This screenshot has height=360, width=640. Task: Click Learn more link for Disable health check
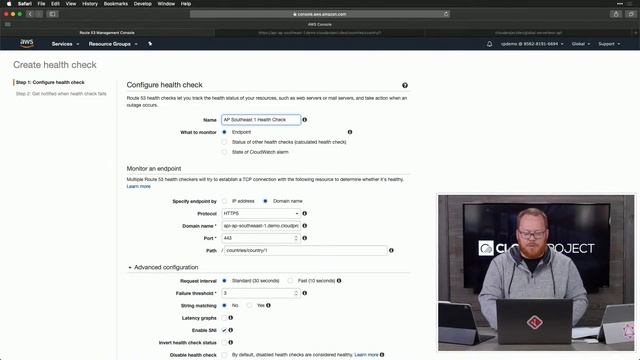click(x=366, y=355)
